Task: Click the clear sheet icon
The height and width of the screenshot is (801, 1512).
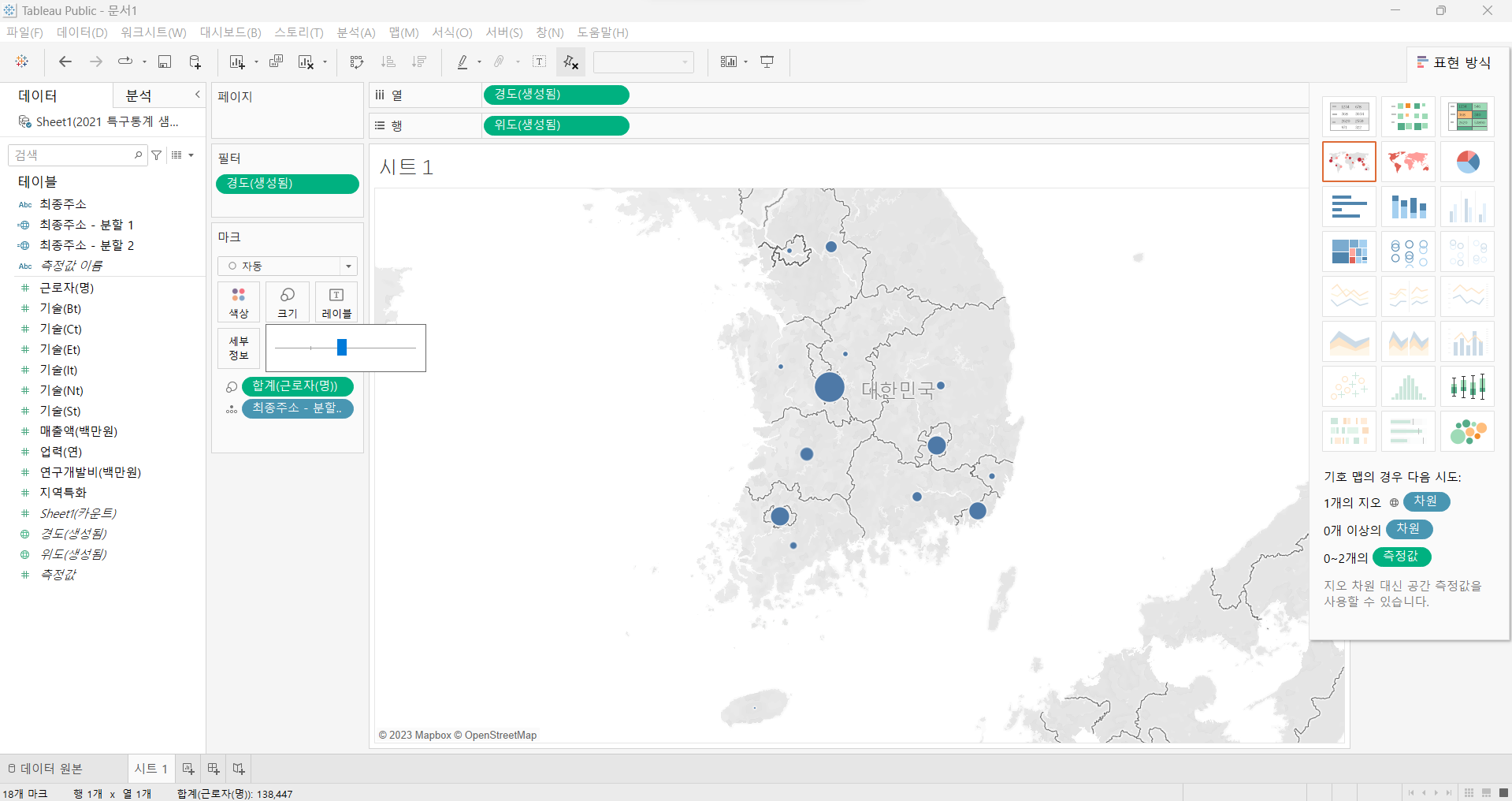Action: click(x=306, y=61)
